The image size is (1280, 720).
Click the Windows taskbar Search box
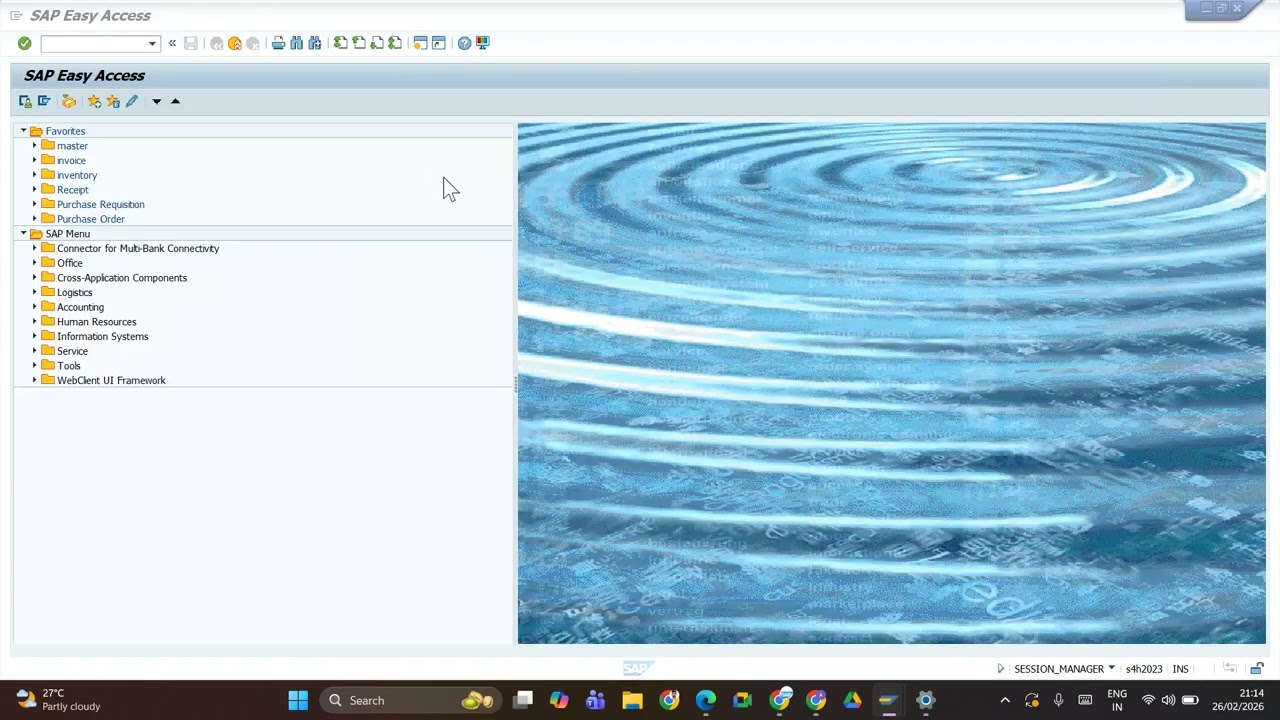[412, 700]
